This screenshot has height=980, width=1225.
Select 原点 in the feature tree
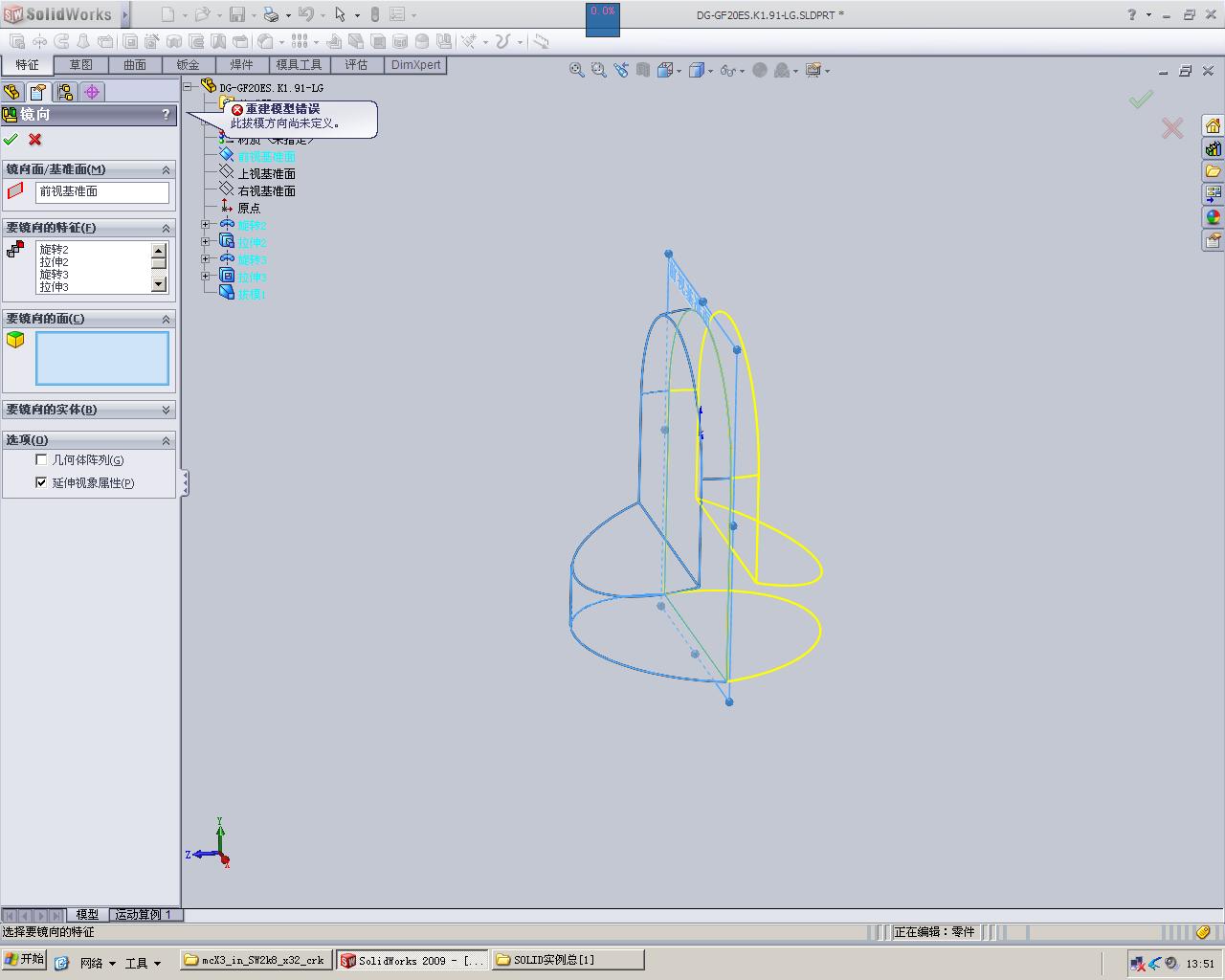(249, 209)
